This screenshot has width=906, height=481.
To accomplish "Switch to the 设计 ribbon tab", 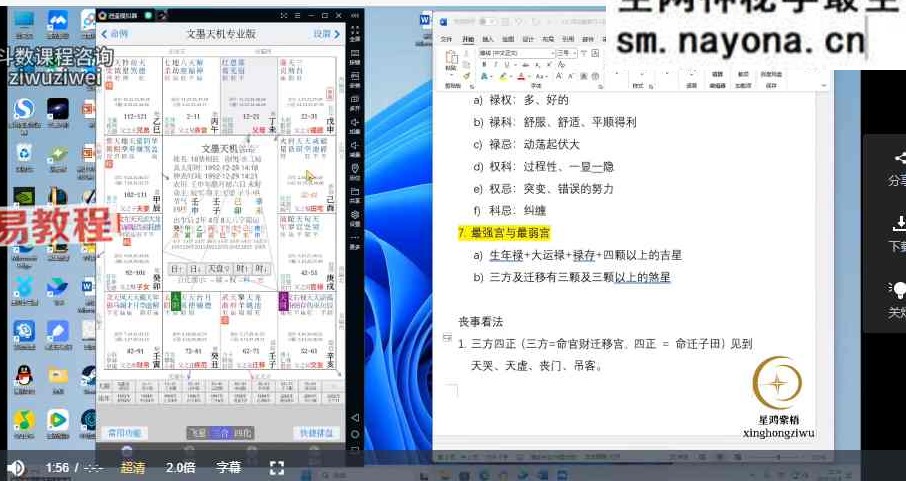I will (528, 39).
